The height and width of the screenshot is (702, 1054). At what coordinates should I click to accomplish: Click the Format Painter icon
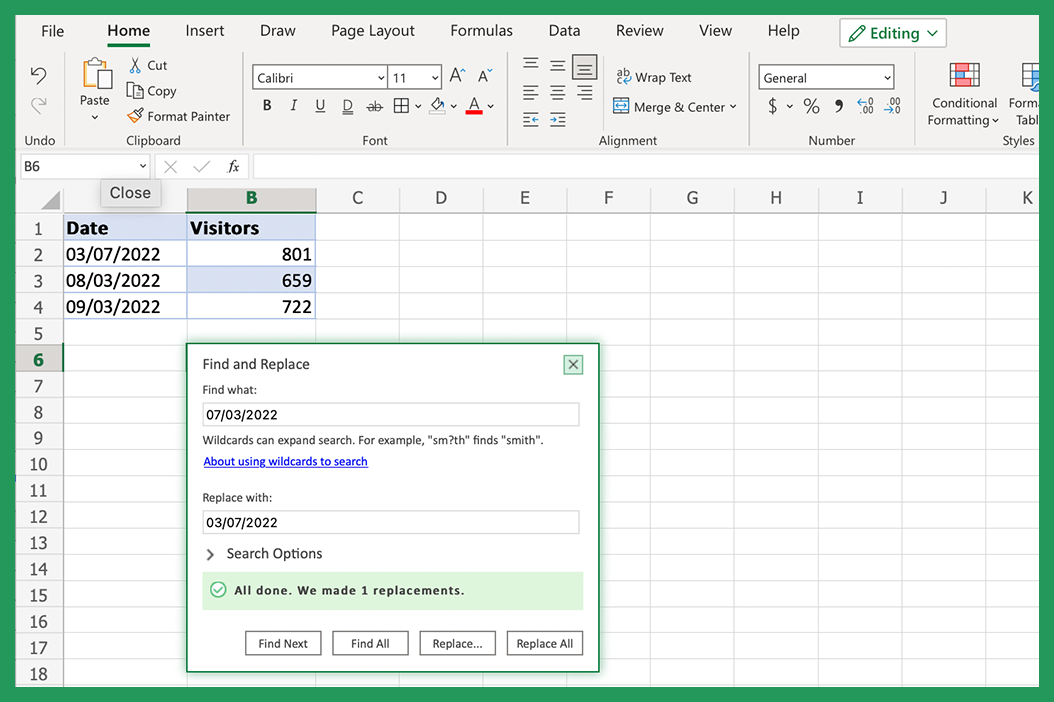tap(135, 115)
